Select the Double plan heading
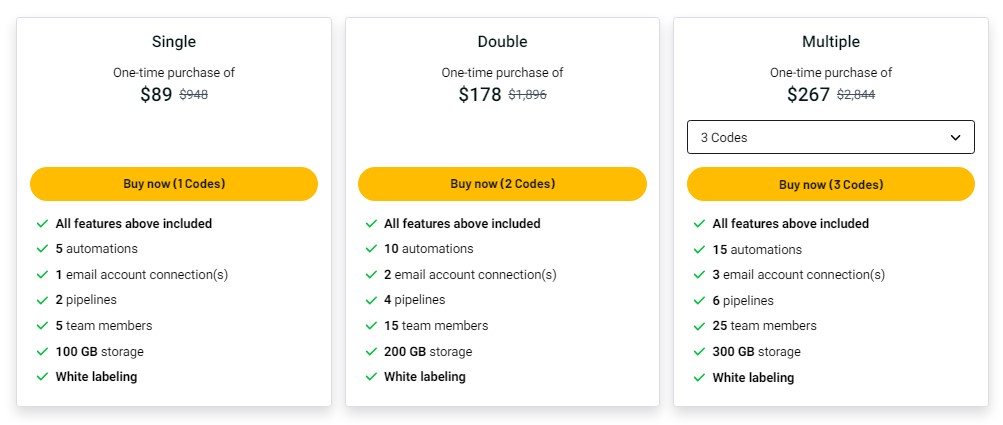 click(502, 42)
